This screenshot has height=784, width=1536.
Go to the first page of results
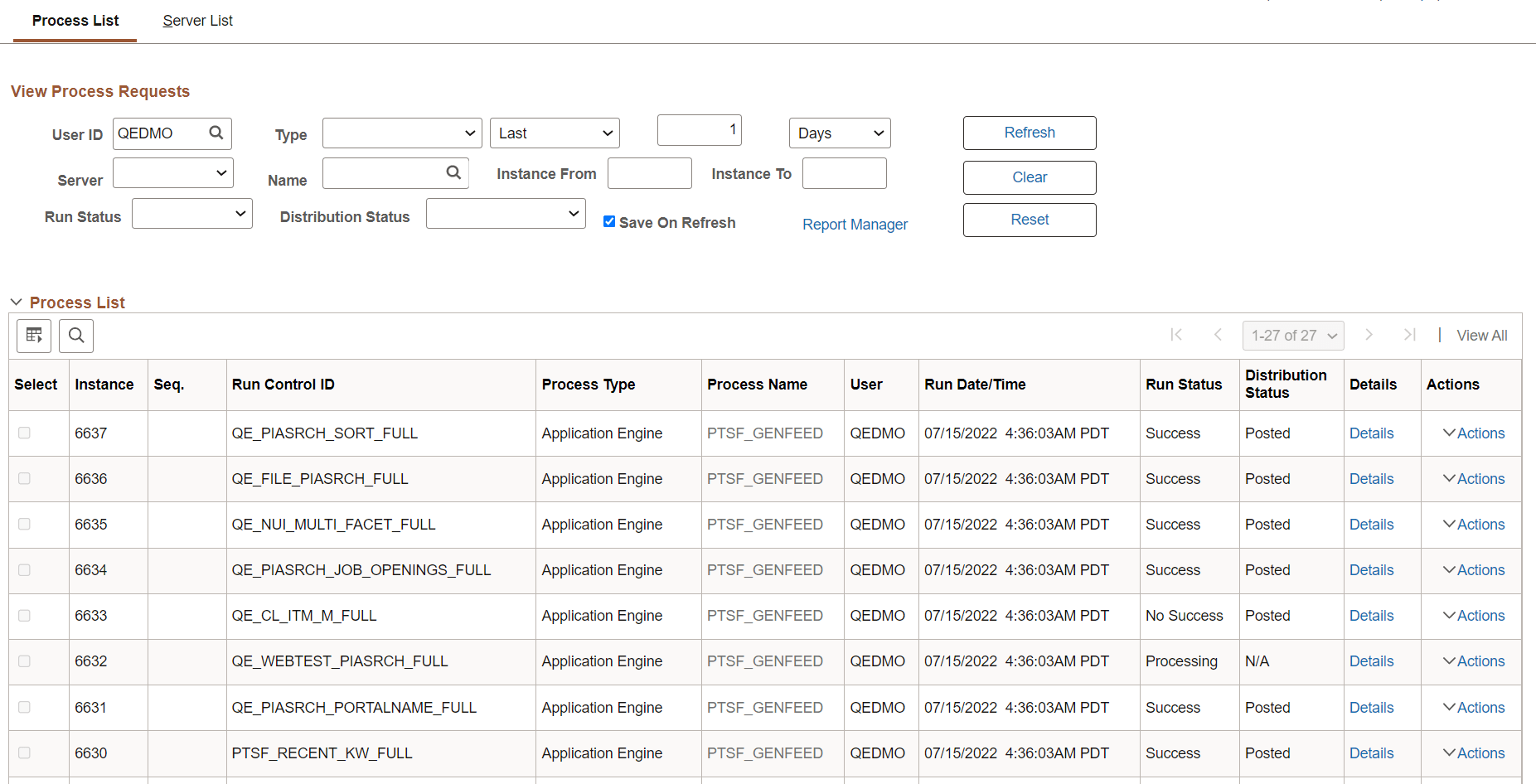pyautogui.click(x=1176, y=335)
